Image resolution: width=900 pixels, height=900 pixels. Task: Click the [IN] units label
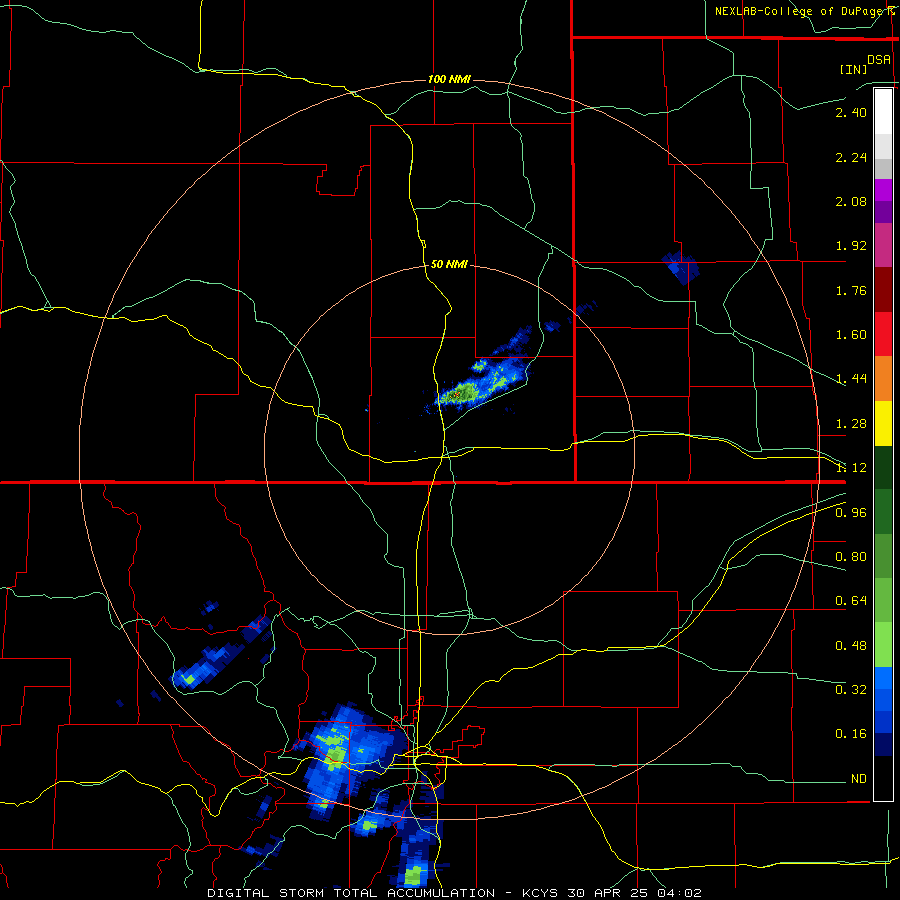(853, 69)
